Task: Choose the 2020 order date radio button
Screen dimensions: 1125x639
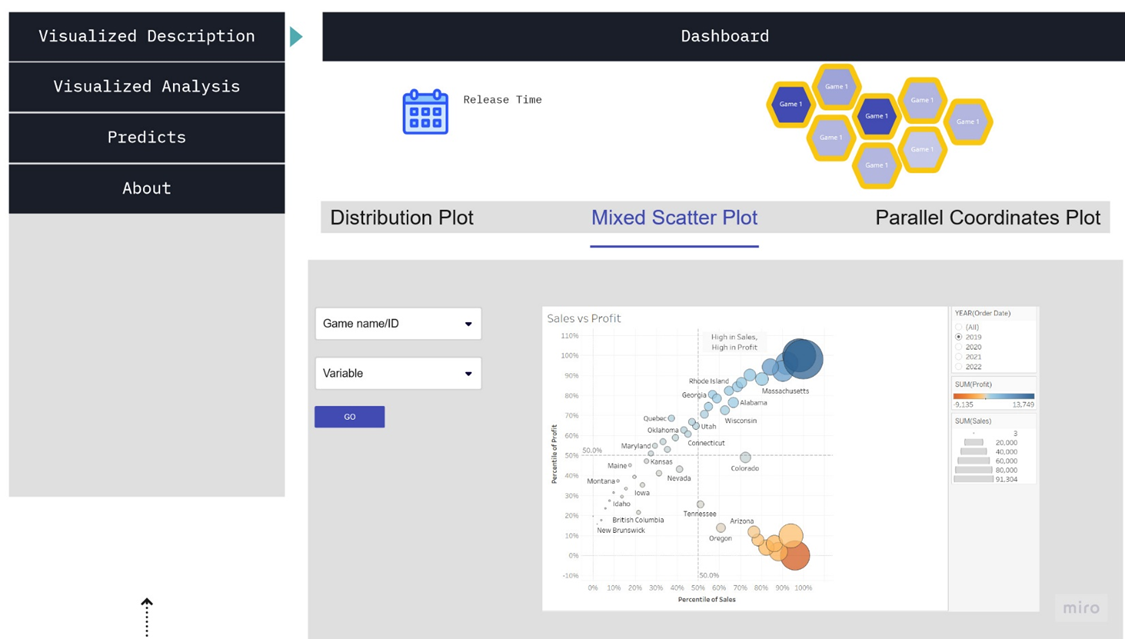Action: [959, 347]
